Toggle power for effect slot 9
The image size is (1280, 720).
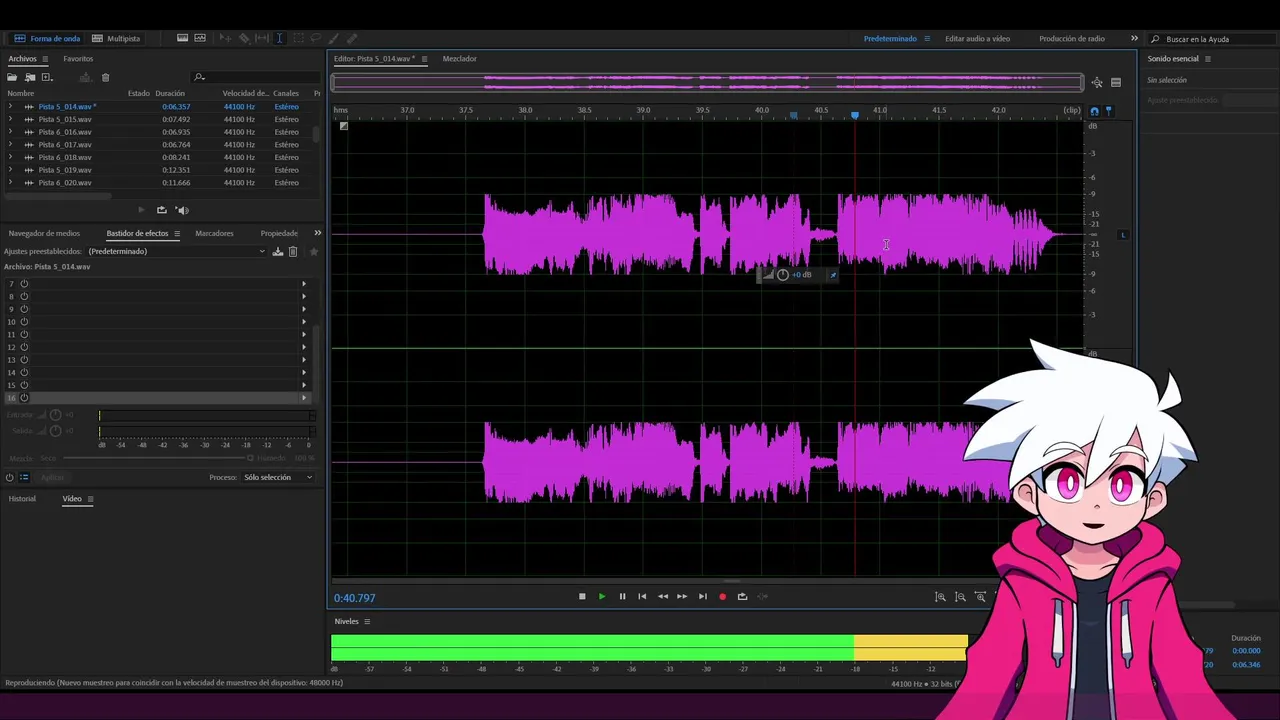click(24, 309)
